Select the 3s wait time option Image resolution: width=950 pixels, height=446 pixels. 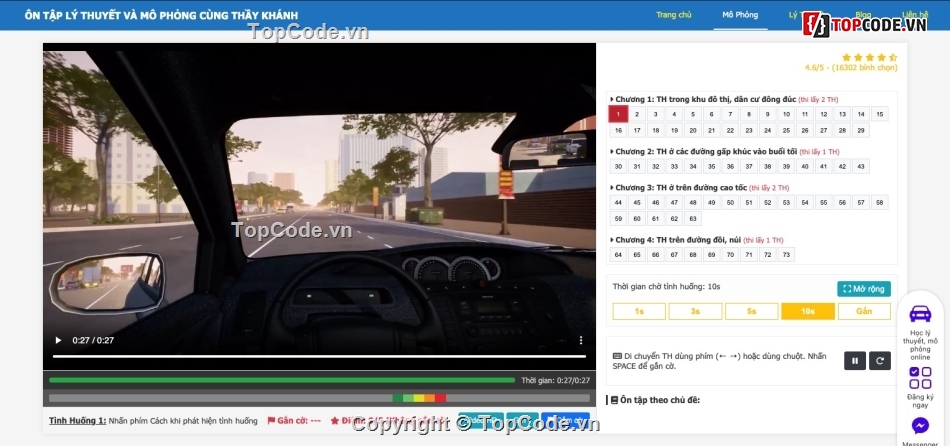pyautogui.click(x=695, y=311)
